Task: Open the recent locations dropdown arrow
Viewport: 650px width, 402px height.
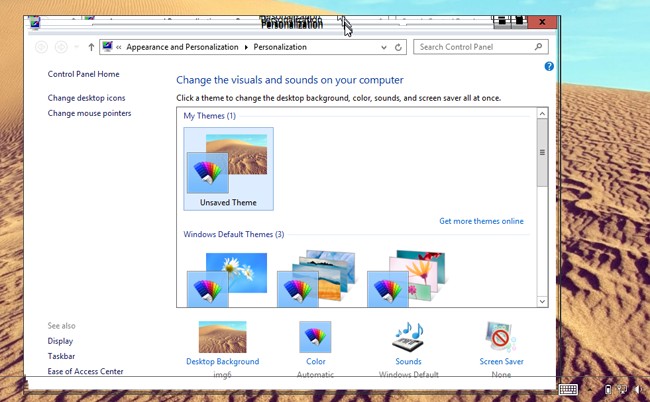Action: pyautogui.click(x=76, y=47)
